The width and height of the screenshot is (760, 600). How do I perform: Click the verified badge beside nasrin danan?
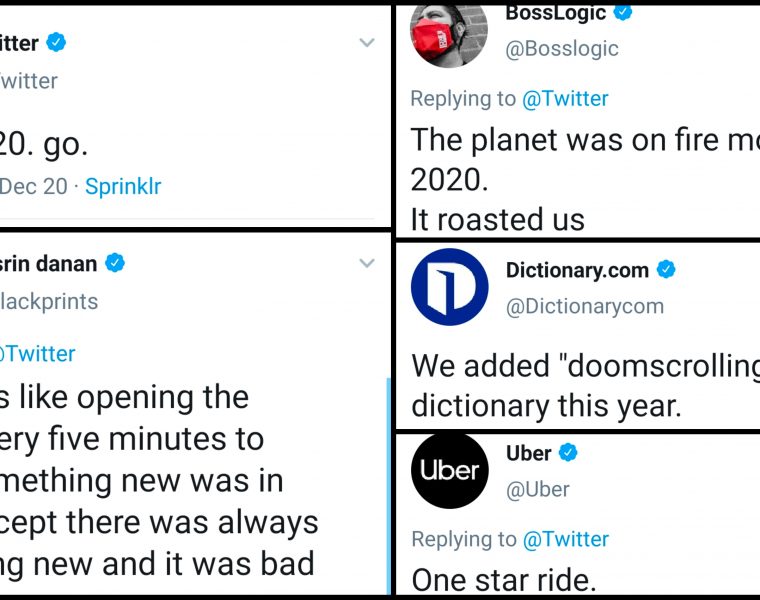tap(116, 264)
